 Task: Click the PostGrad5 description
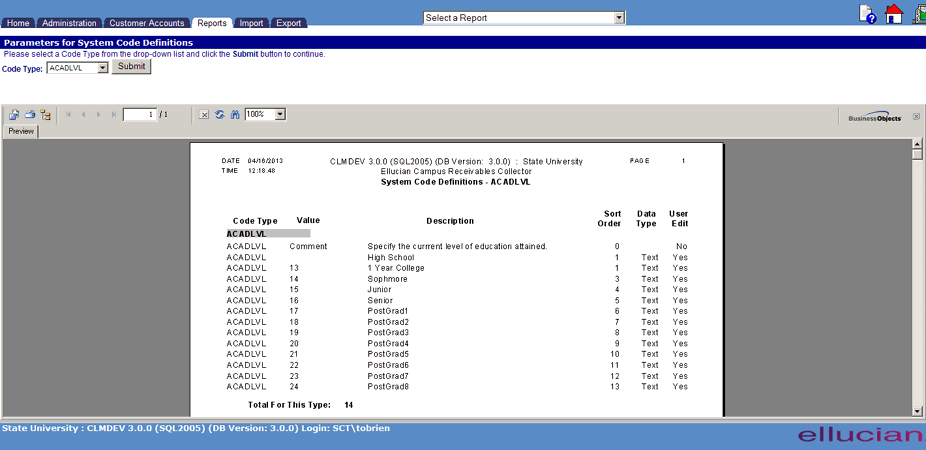tap(388, 354)
